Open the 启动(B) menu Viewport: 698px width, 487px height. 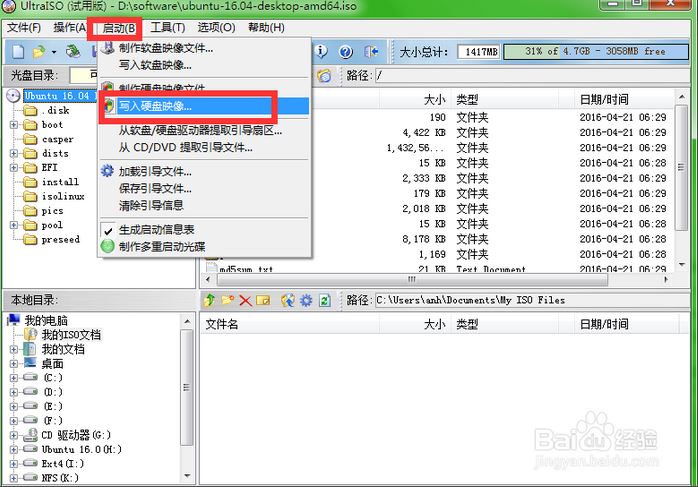tap(118, 28)
